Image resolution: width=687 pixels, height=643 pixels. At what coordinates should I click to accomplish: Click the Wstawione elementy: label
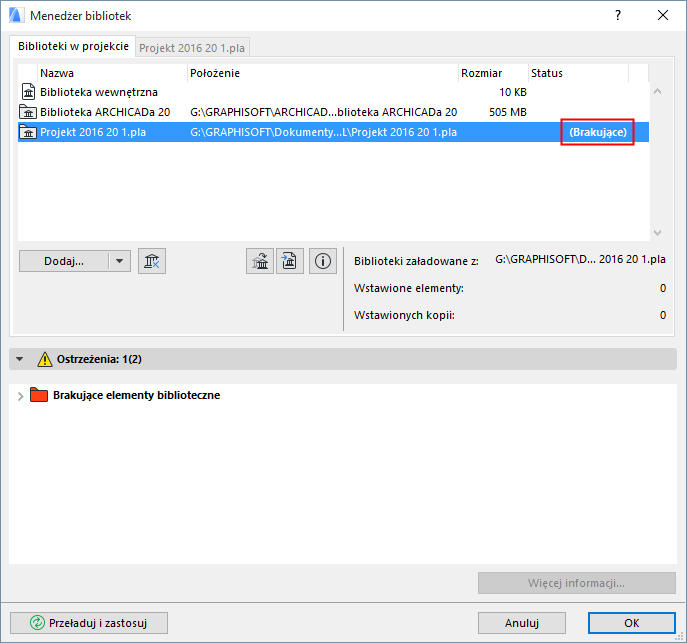[409, 288]
